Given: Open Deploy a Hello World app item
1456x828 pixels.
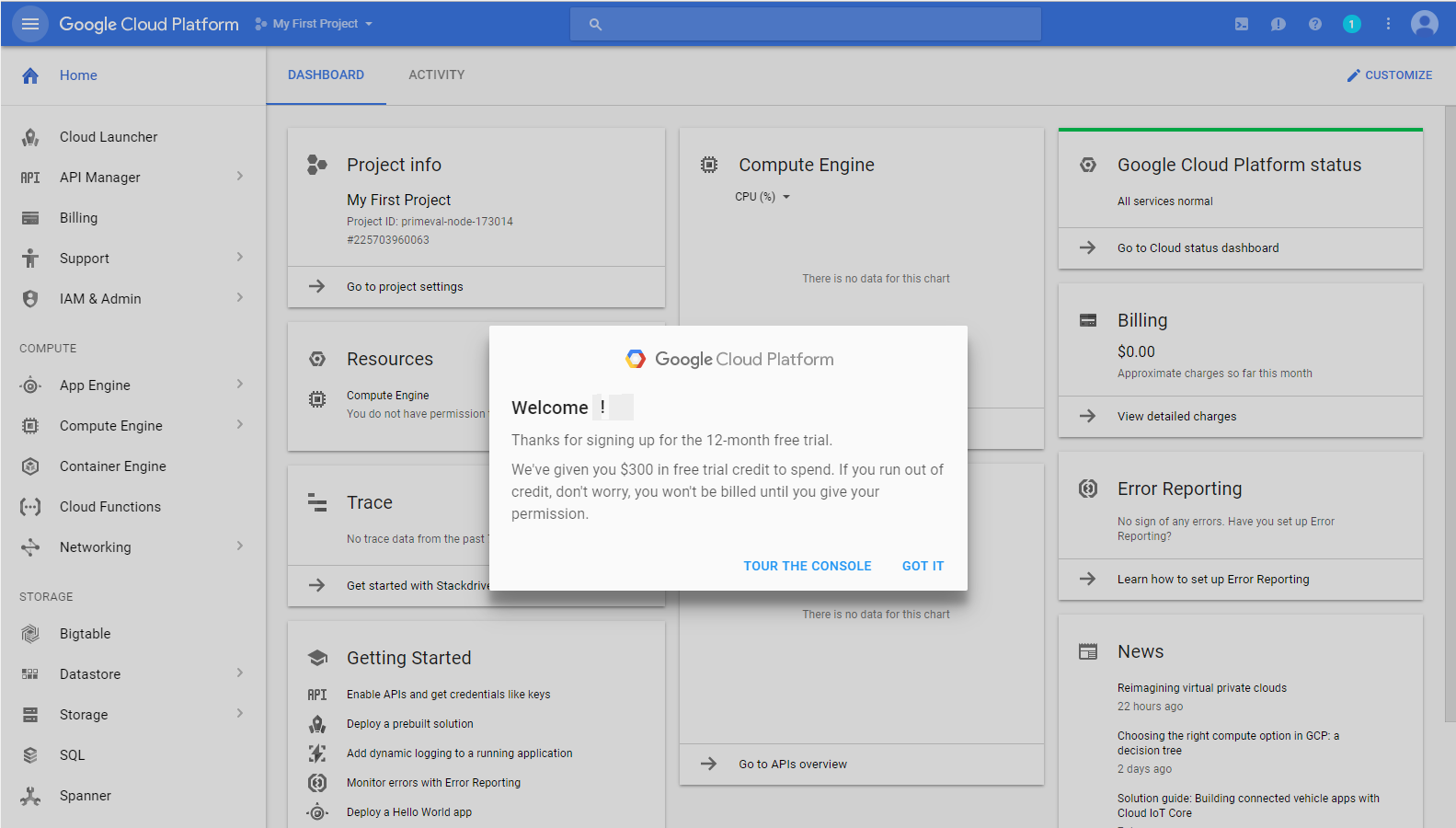Looking at the screenshot, I should (409, 812).
